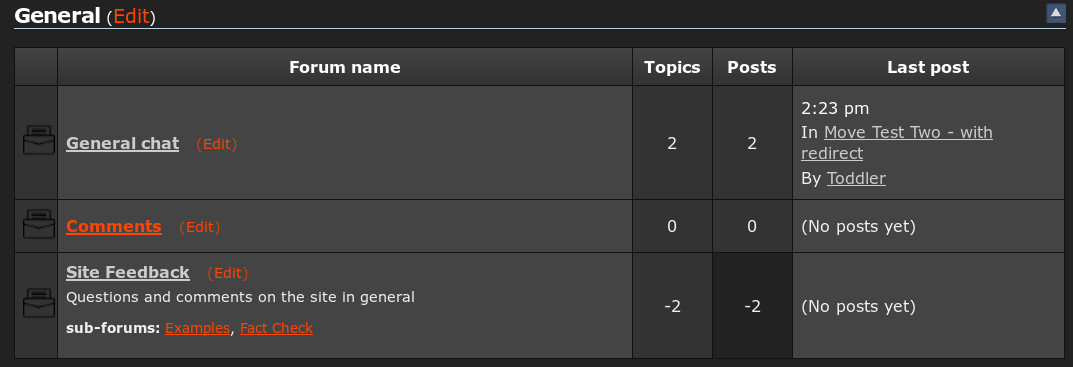The image size is (1073, 367).
Task: Open last post topic Move Test Two
Action: pos(897,142)
